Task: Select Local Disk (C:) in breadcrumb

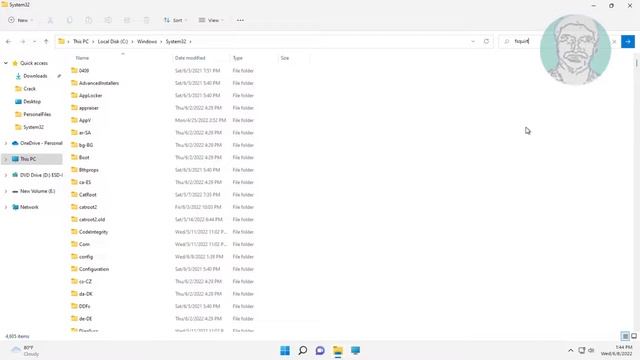Action: pyautogui.click(x=113, y=42)
